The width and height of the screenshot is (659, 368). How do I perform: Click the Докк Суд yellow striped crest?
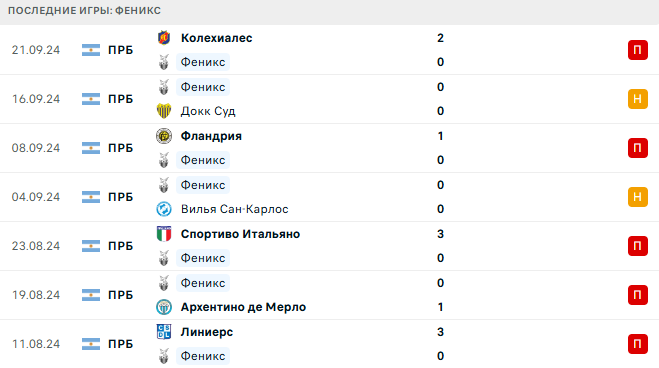164,111
